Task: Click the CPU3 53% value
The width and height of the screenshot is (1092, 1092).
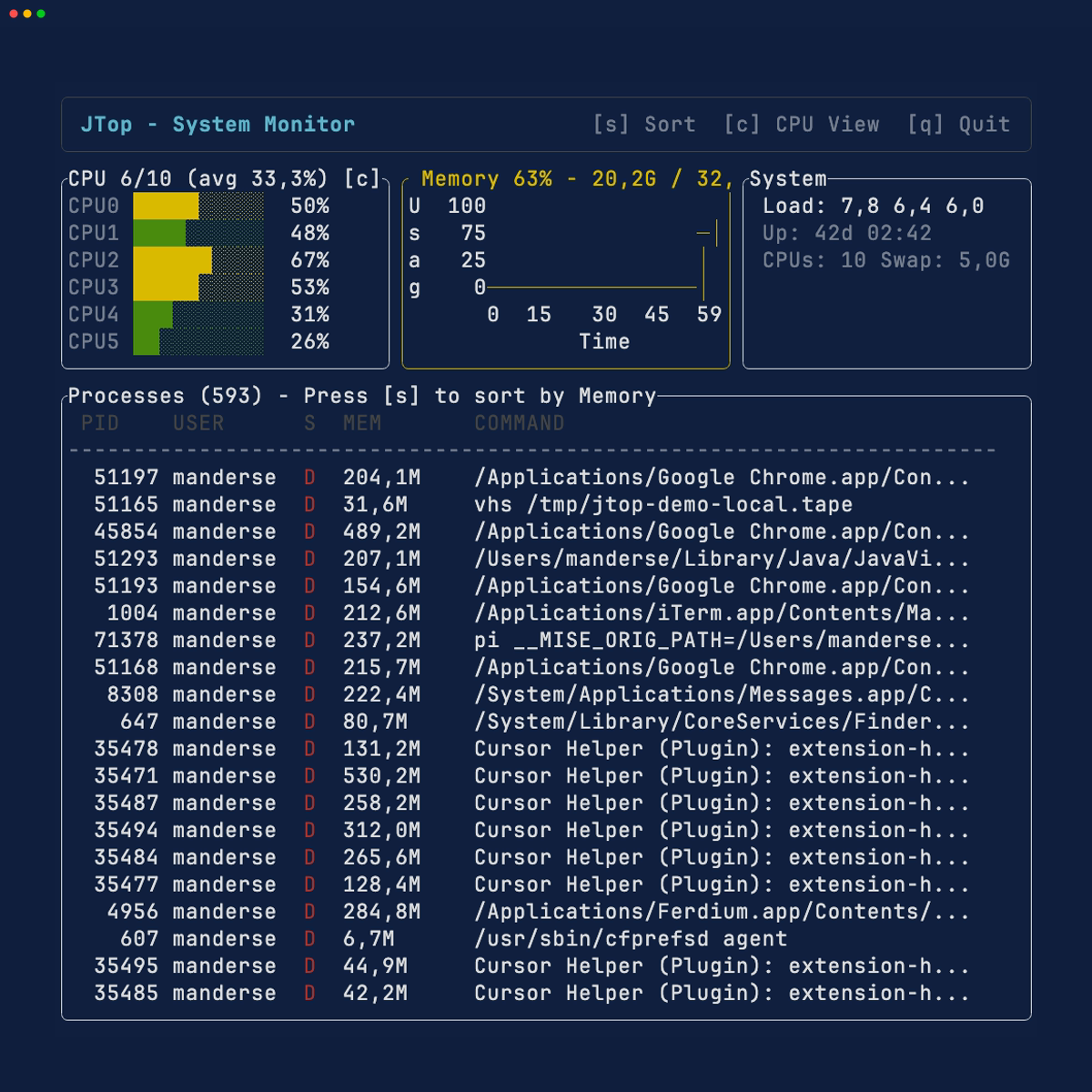Action: [x=309, y=288]
